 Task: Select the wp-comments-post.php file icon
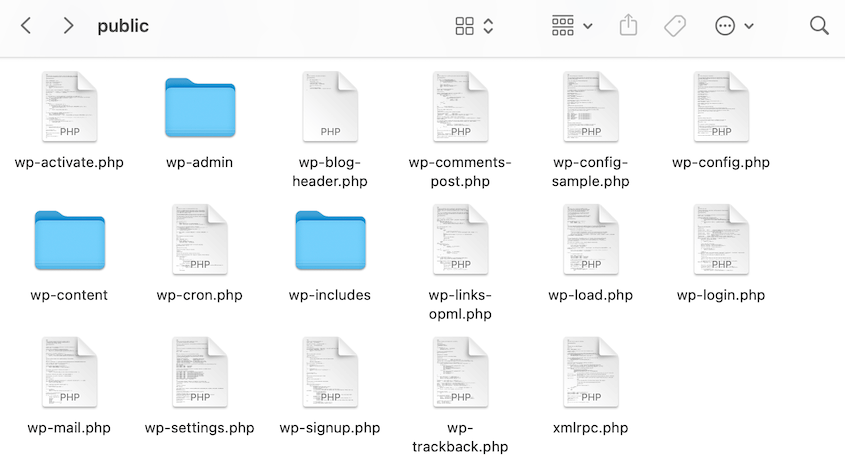[461, 107]
